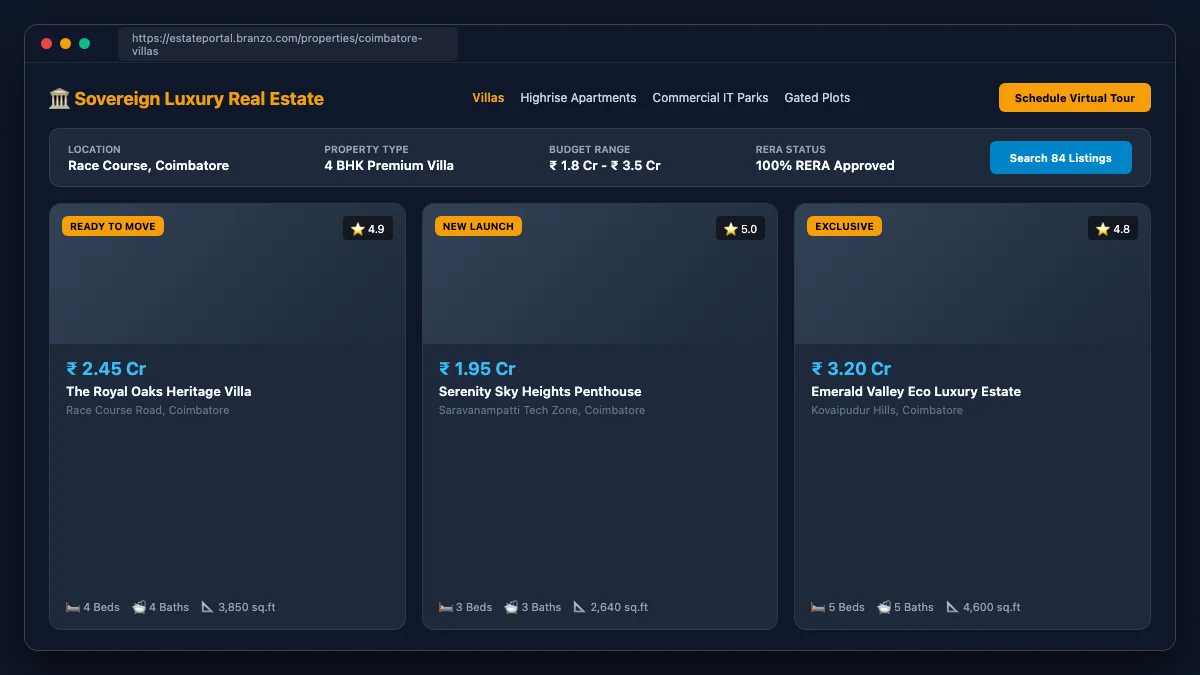Click Schedule Virtual Tour button

coord(1075,98)
